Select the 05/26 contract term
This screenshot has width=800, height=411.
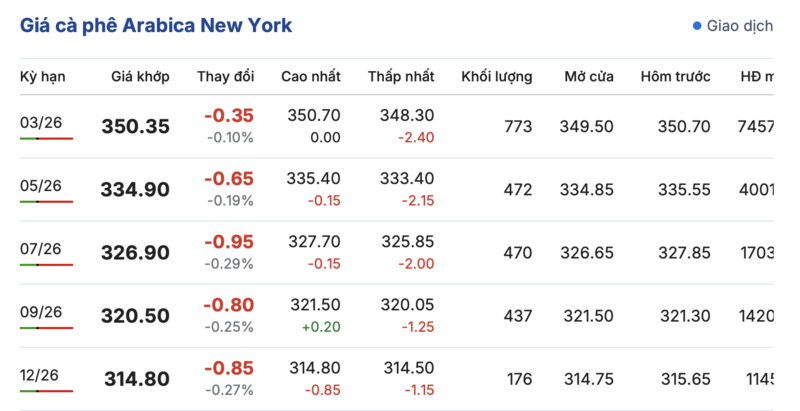tap(41, 185)
